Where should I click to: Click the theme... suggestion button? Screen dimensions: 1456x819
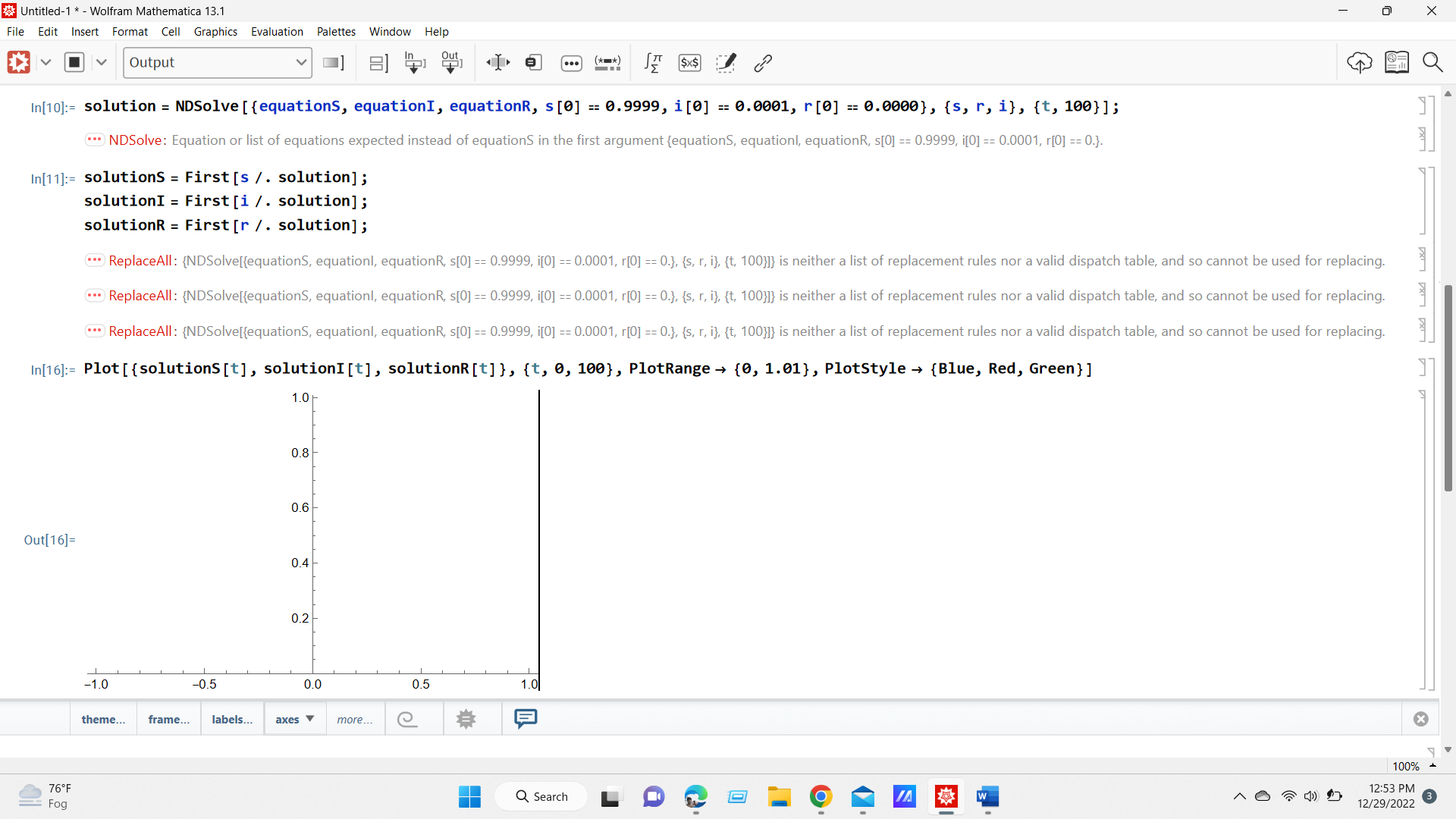103,719
